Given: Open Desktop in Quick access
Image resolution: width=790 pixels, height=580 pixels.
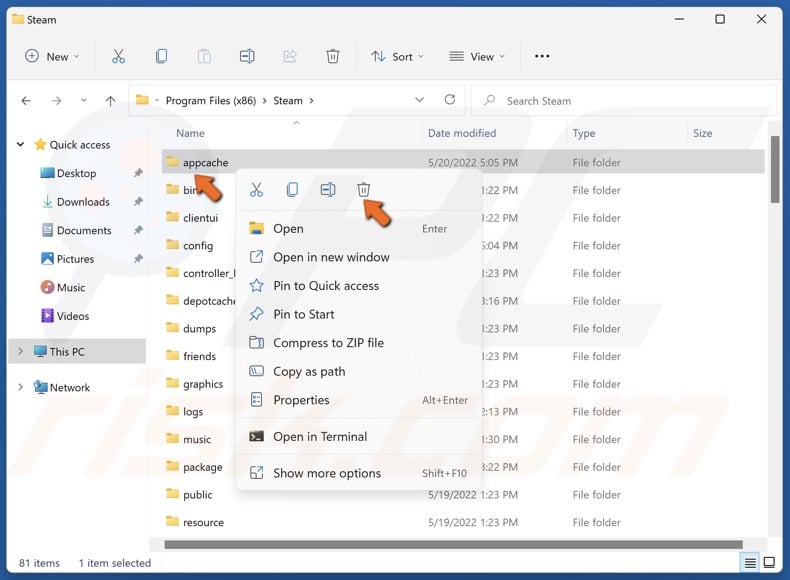Looking at the screenshot, I should 76,173.
